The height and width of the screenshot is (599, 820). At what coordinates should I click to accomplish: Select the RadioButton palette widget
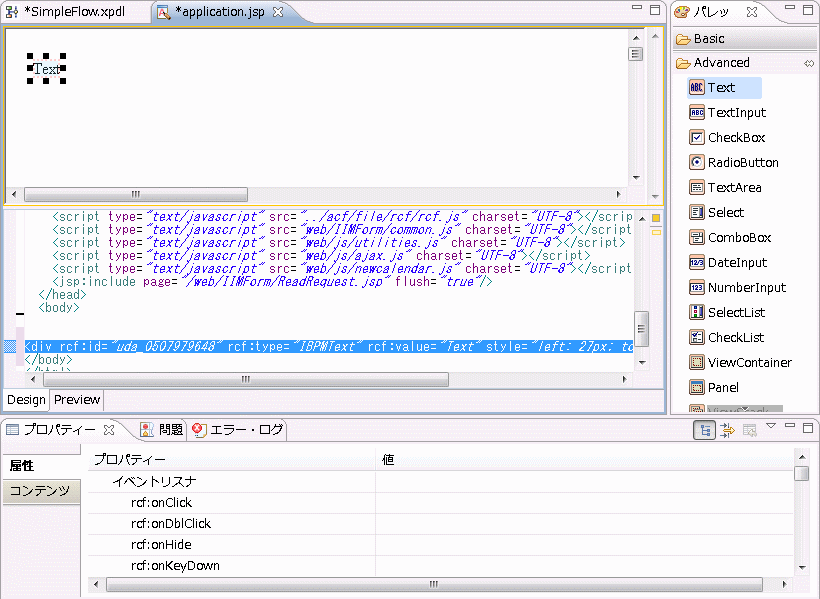(742, 163)
